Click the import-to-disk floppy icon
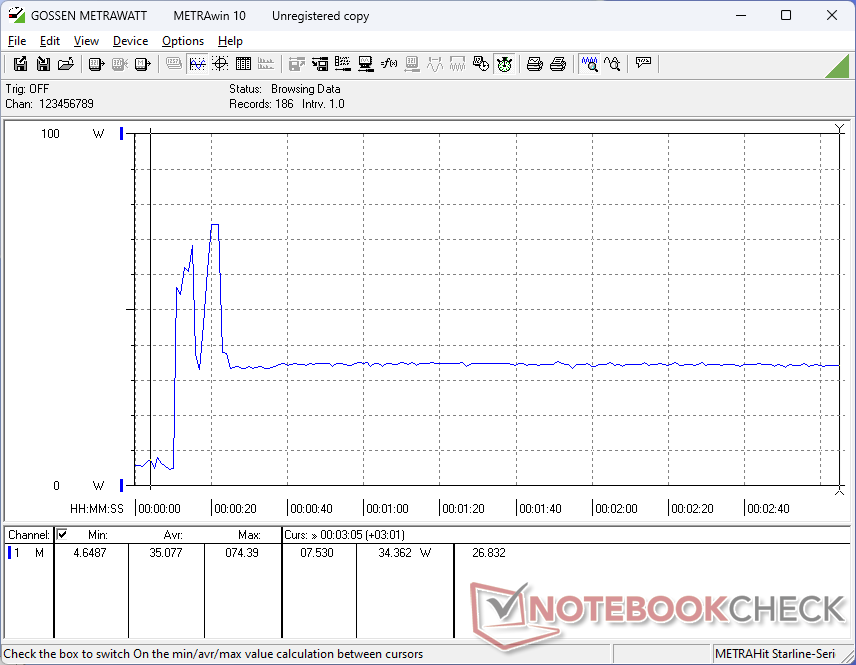 point(43,64)
